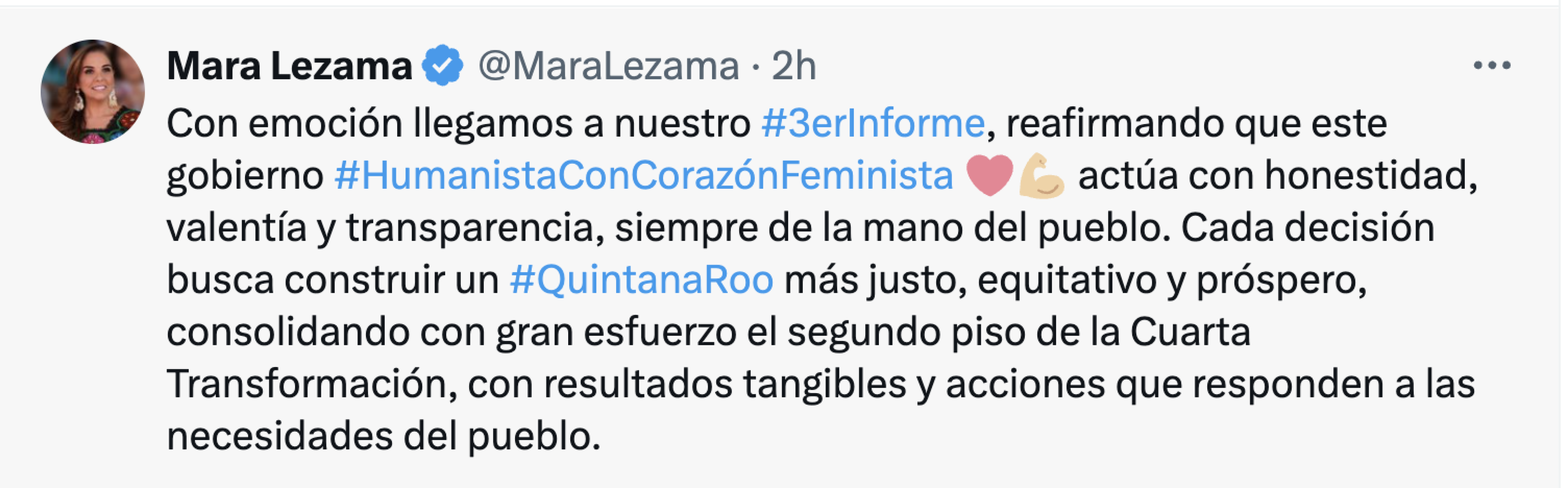Click the blue verified badge
The width and height of the screenshot is (1568, 488).
coord(443,65)
